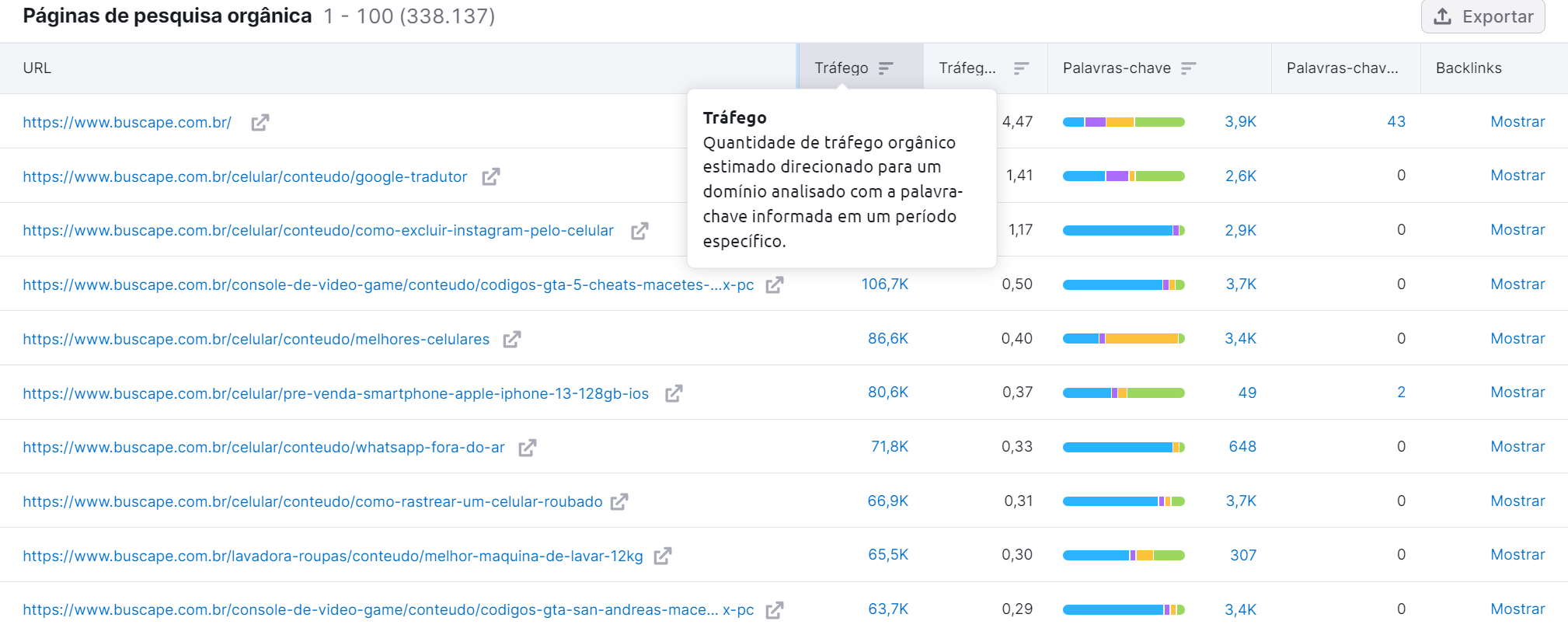Click keyword distribution bar in homepage row

tap(1124, 122)
